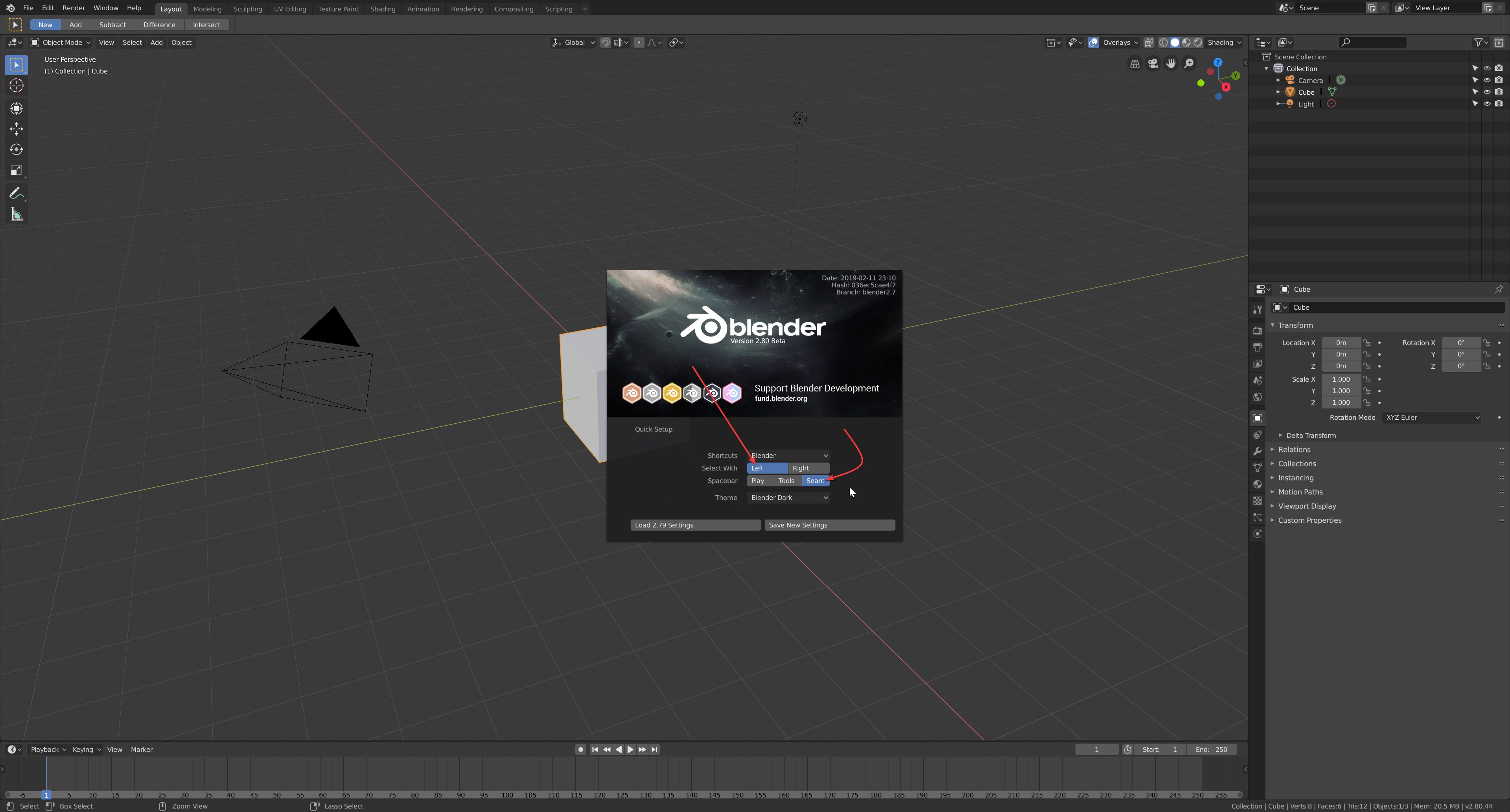Hide the Light in viewport via eye icon
The image size is (1510, 812).
[1486, 104]
